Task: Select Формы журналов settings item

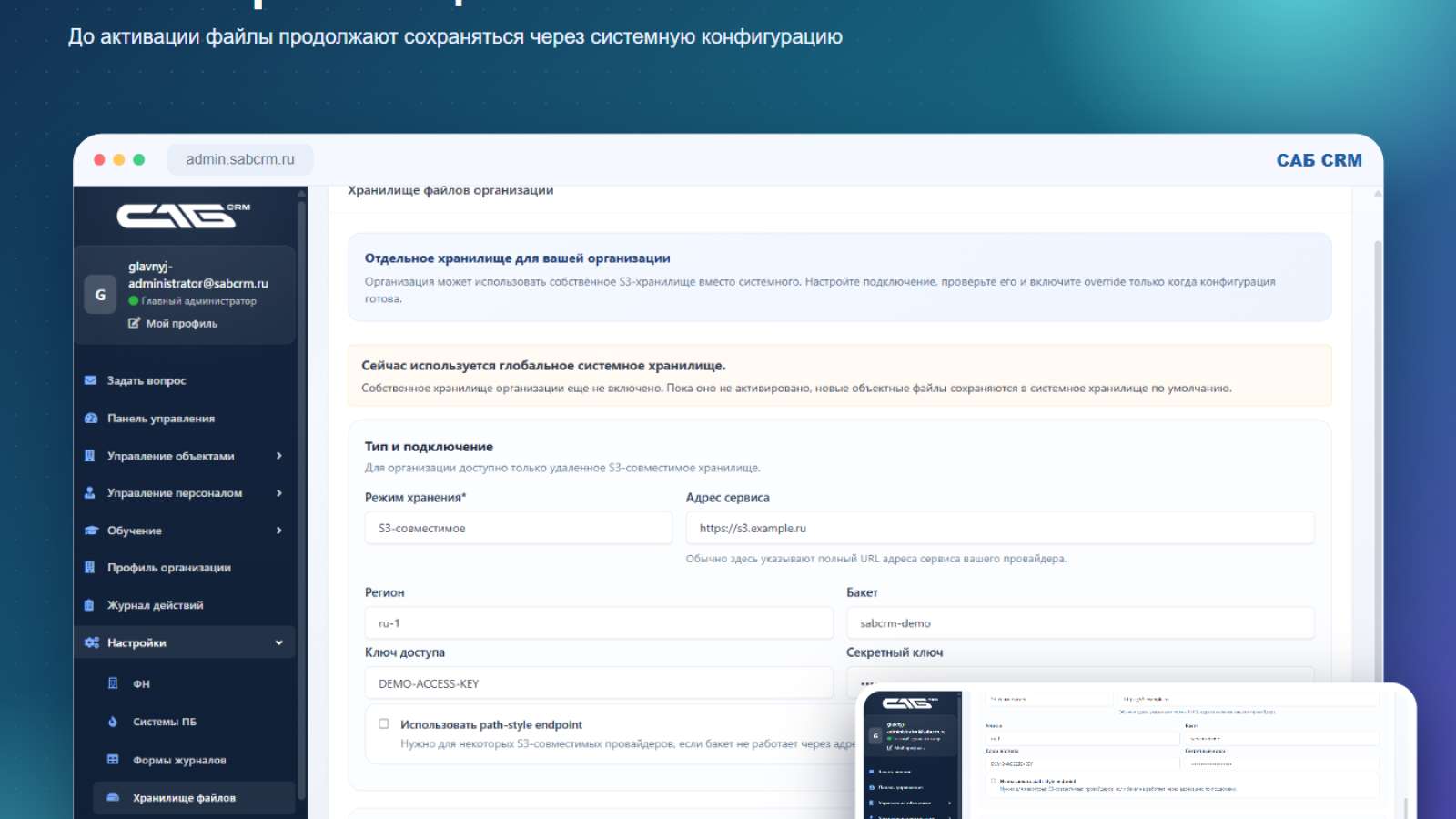Action: [x=194, y=760]
